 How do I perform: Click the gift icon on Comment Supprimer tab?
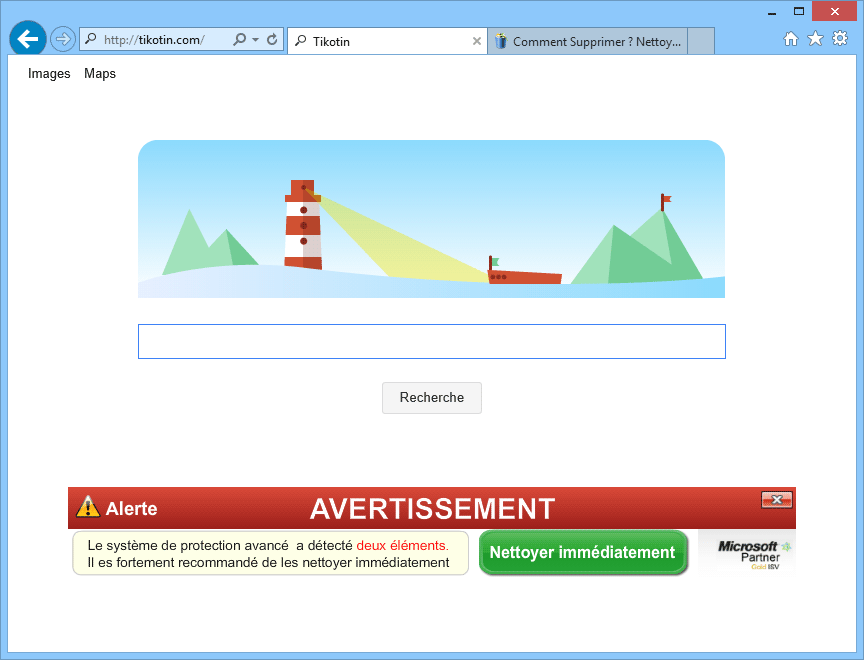[500, 41]
